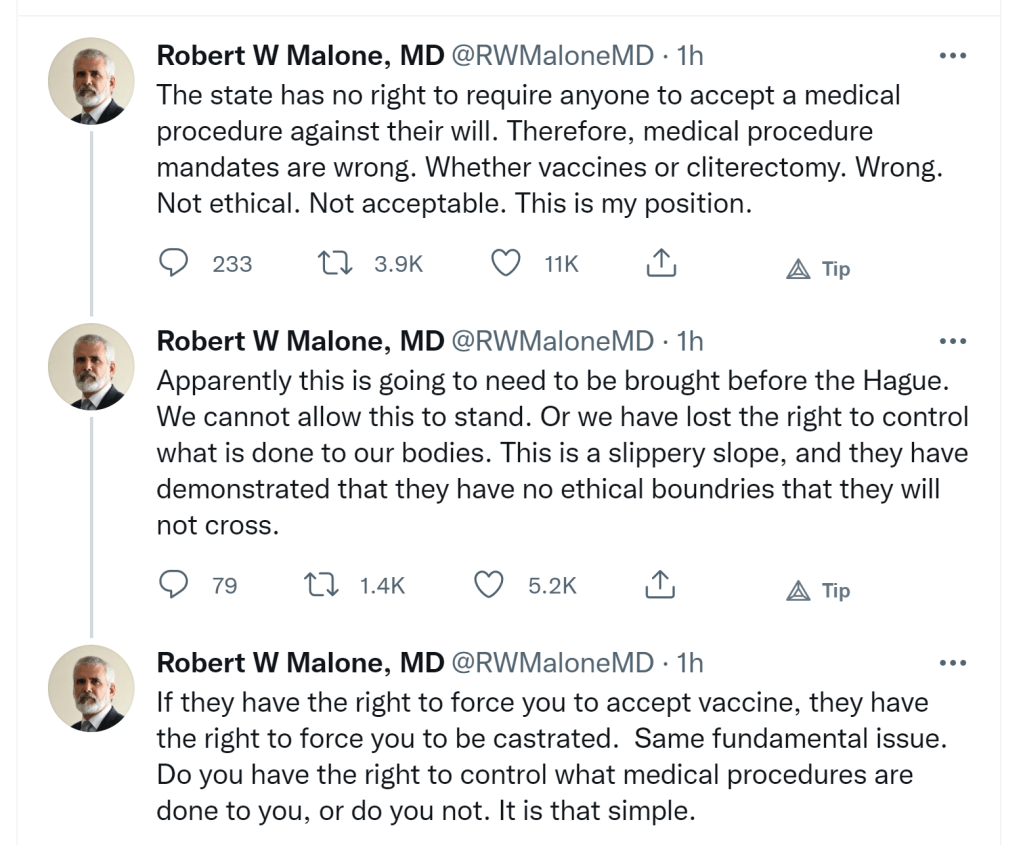Open more options on the castration tweet

[x=954, y=663]
